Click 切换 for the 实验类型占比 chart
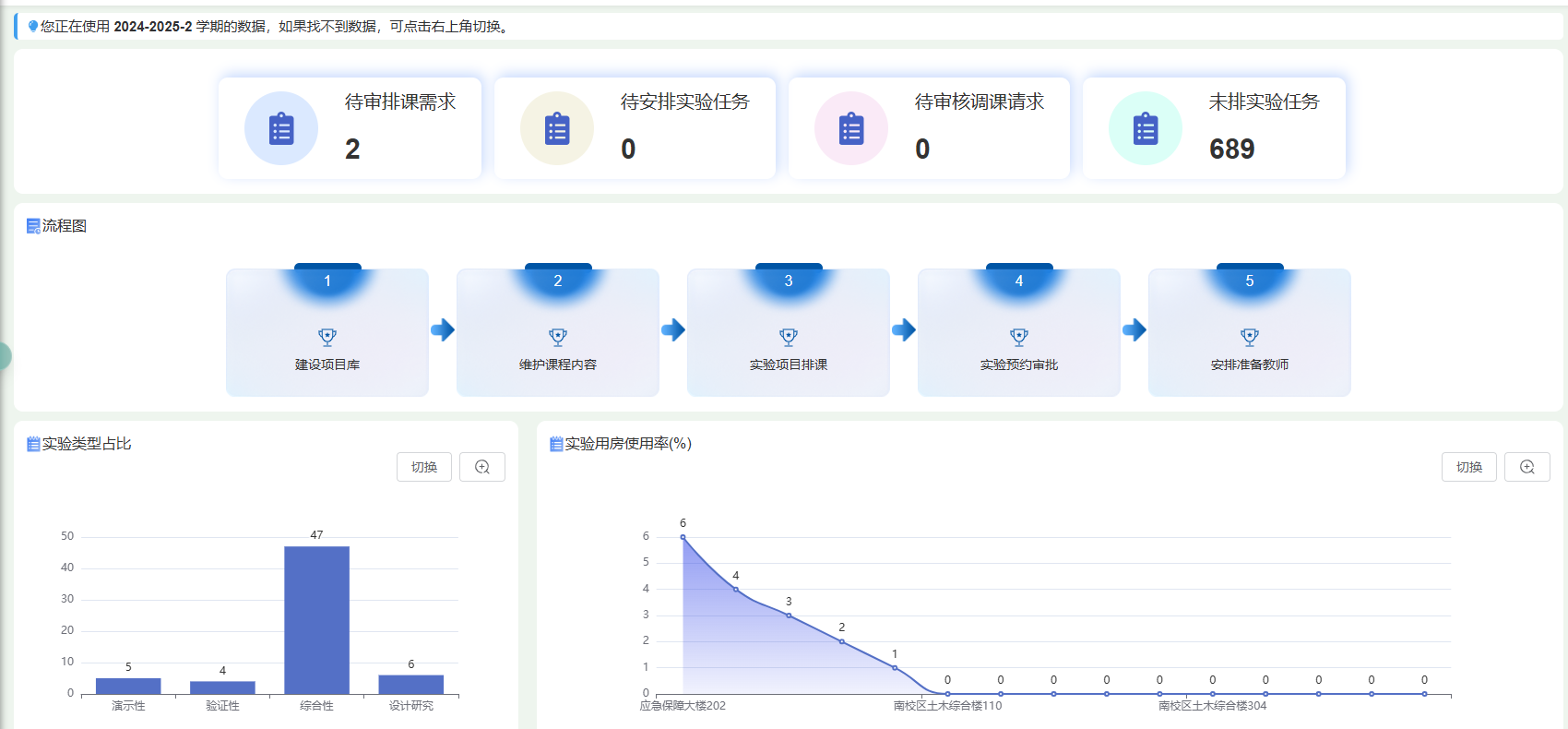 coord(424,467)
